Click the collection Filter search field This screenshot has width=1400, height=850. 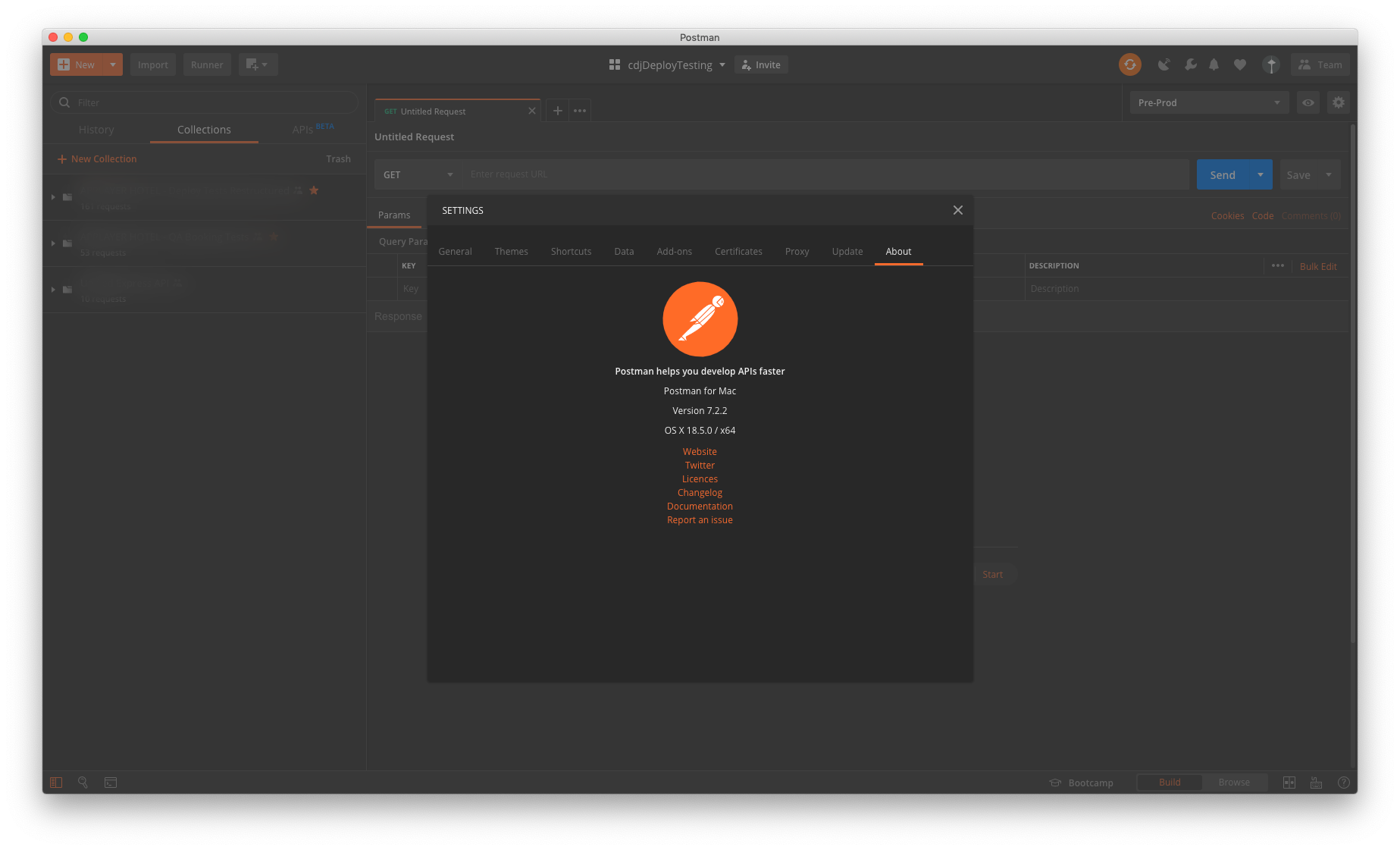(x=205, y=102)
